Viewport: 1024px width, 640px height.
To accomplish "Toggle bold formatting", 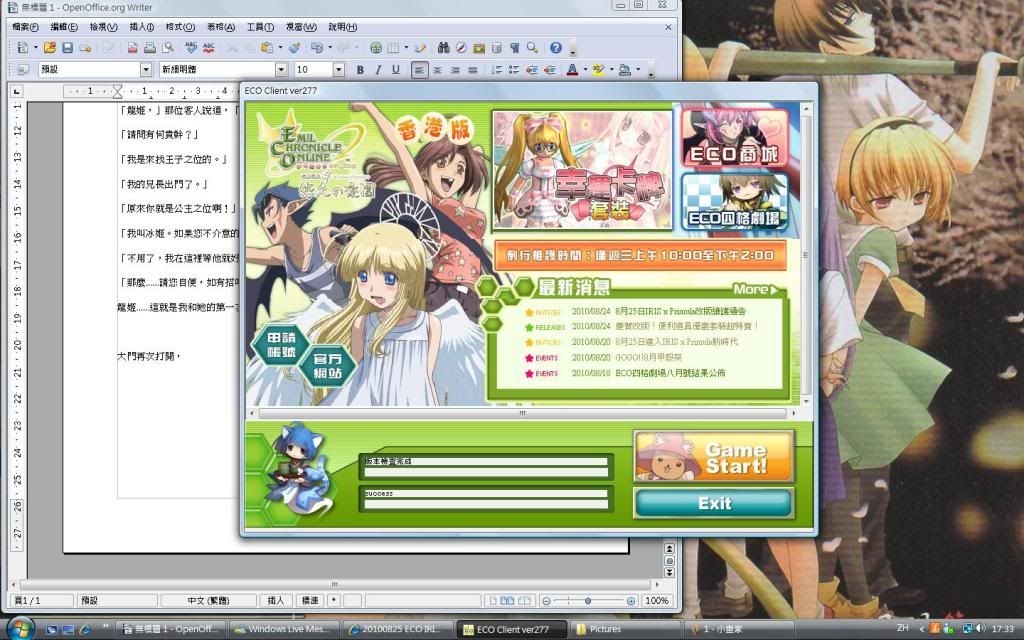I will [x=360, y=70].
